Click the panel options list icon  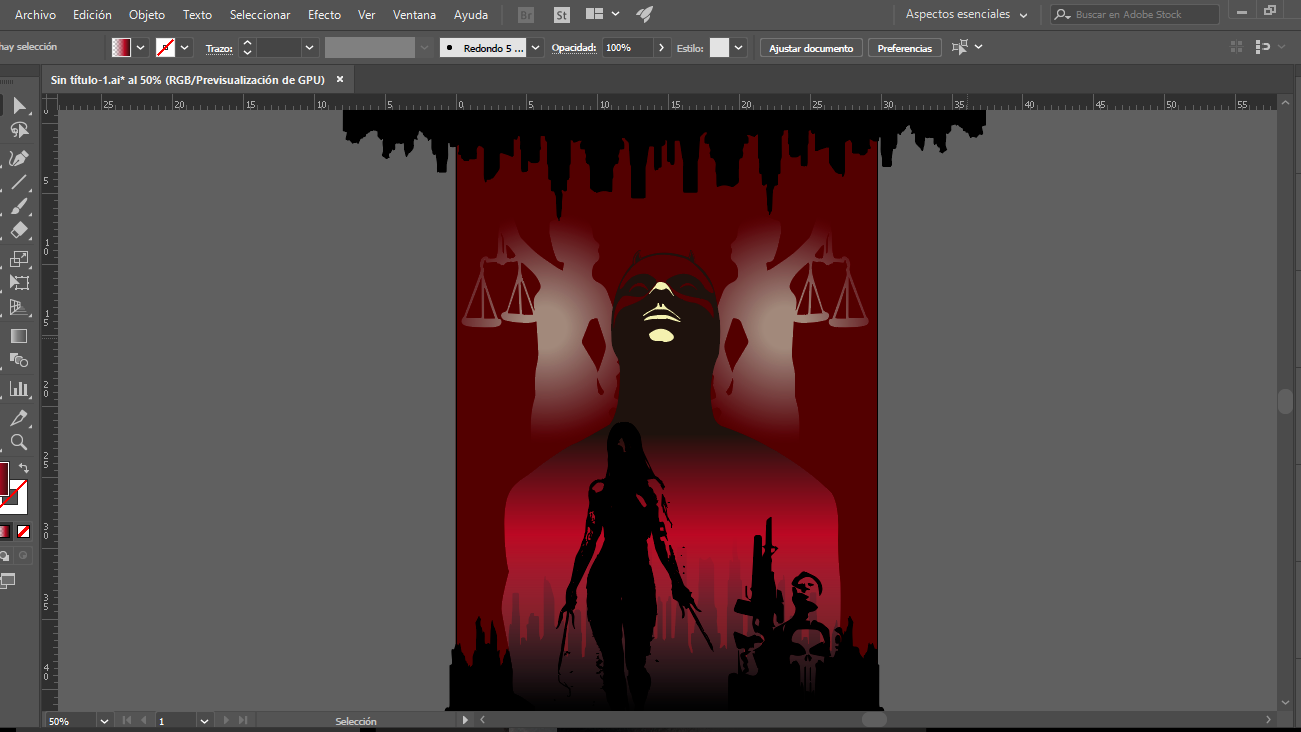[1264, 47]
